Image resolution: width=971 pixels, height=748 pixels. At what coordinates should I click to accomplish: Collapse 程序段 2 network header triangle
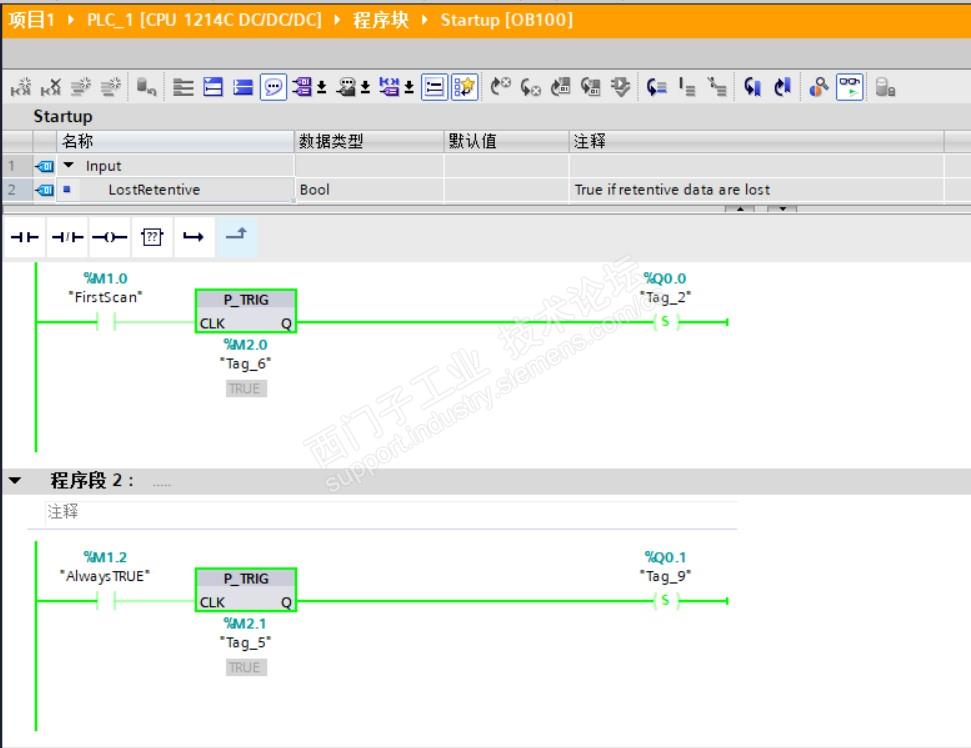15,481
